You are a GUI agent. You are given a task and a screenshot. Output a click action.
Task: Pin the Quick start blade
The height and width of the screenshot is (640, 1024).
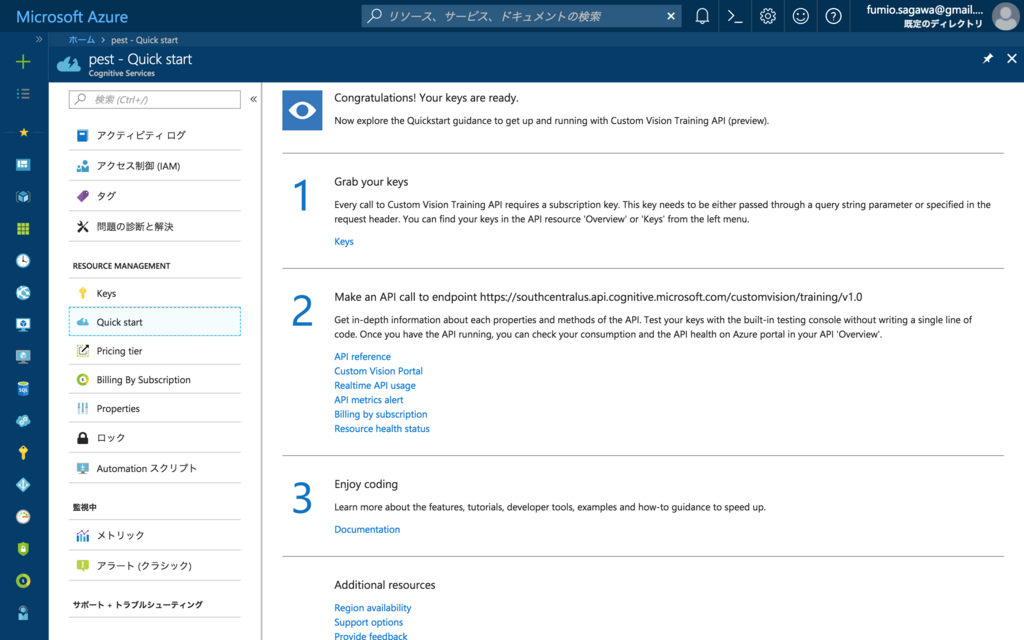[987, 59]
